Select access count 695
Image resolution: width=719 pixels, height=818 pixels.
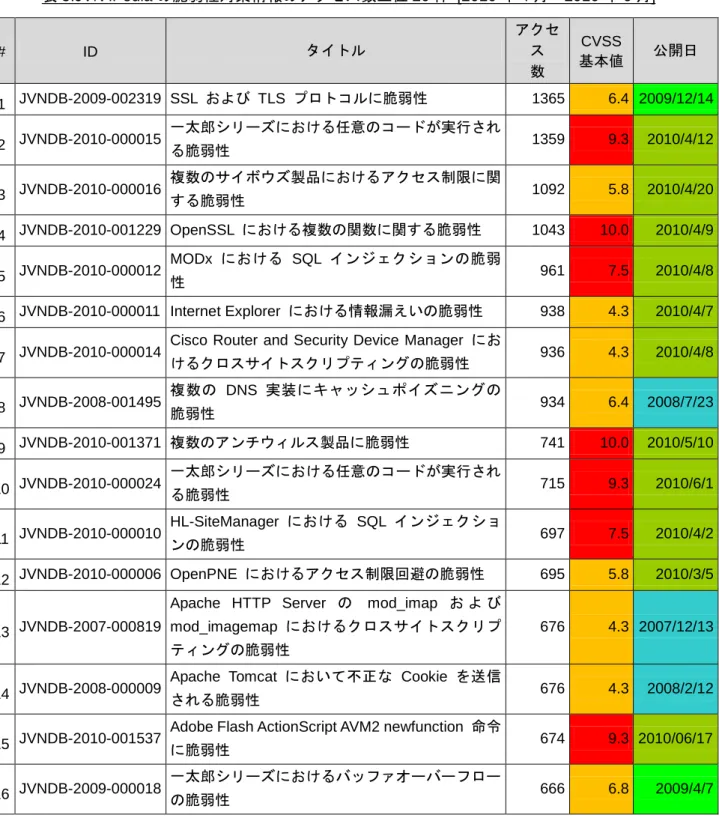(537, 574)
